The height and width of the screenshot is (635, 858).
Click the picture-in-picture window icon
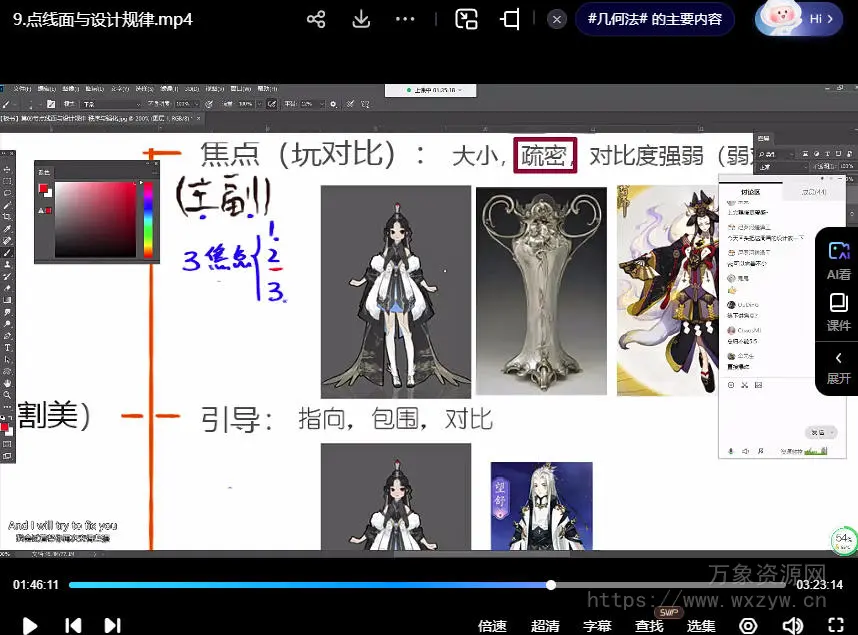pyautogui.click(x=466, y=20)
